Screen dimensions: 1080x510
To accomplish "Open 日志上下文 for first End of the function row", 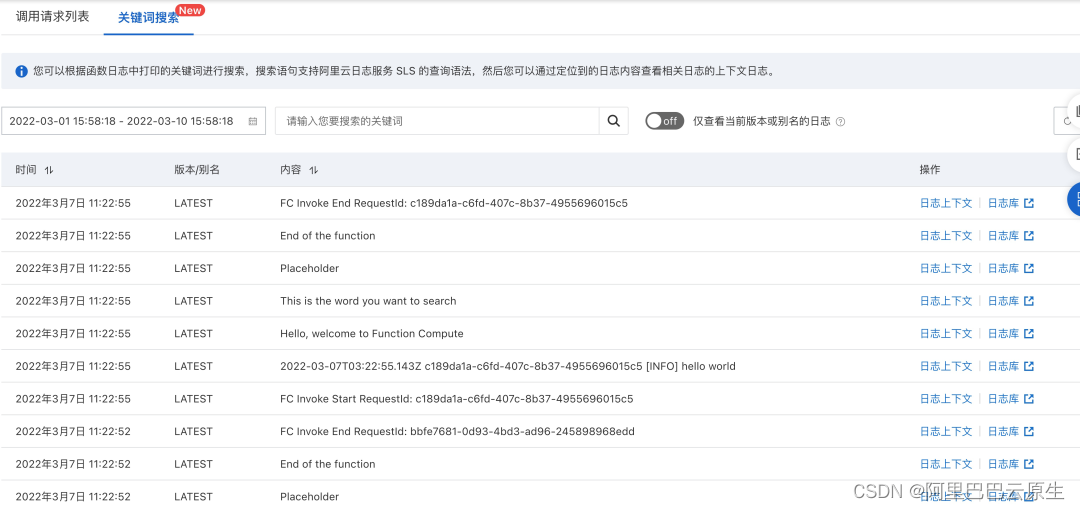I will pyautogui.click(x=946, y=236).
